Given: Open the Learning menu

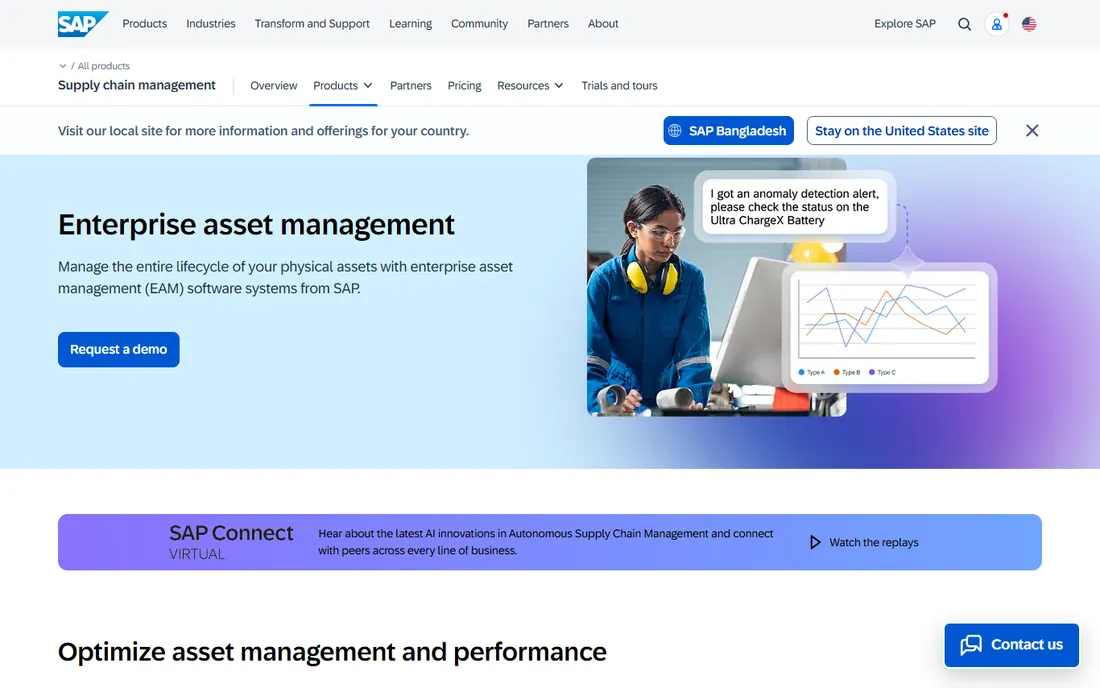Looking at the screenshot, I should 410,24.
